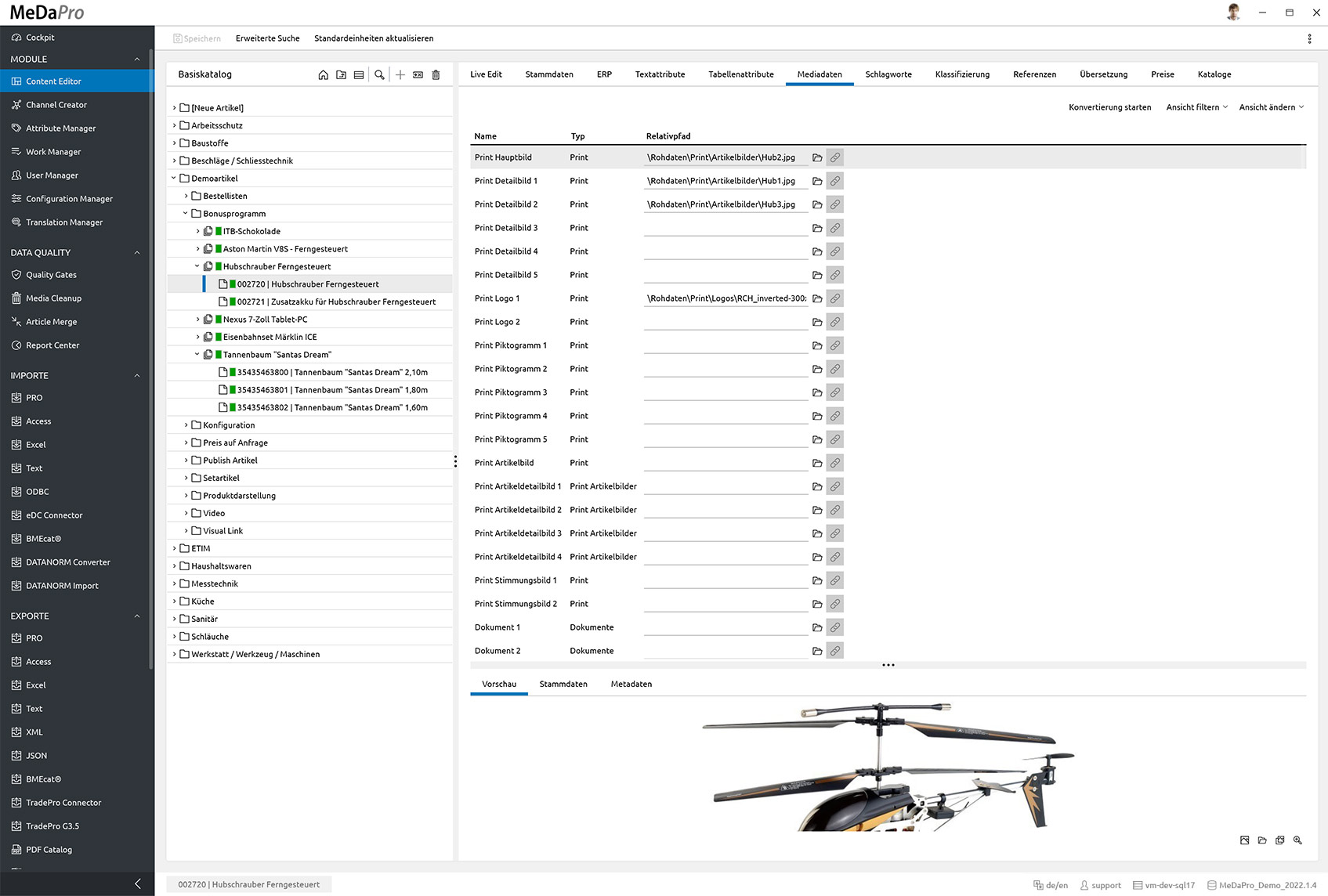Go to catalog home icon
1328x896 pixels.
[323, 74]
